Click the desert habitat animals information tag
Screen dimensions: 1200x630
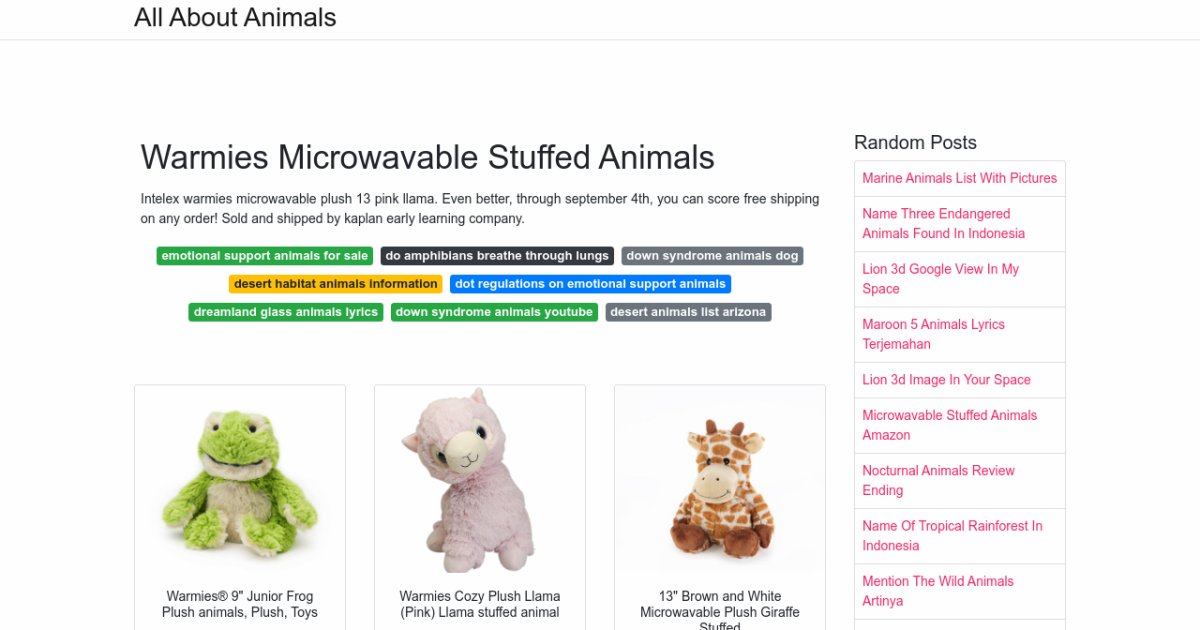click(335, 284)
